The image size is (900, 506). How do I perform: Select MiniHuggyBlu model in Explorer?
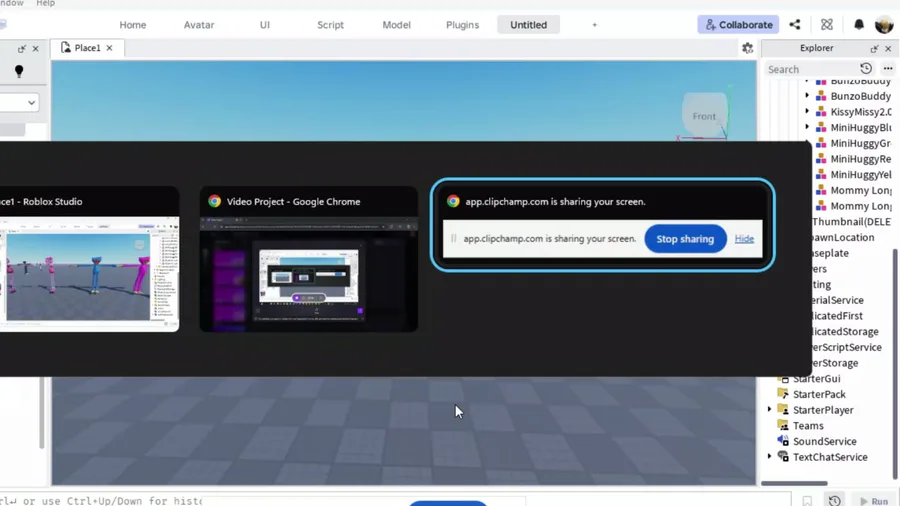860,127
